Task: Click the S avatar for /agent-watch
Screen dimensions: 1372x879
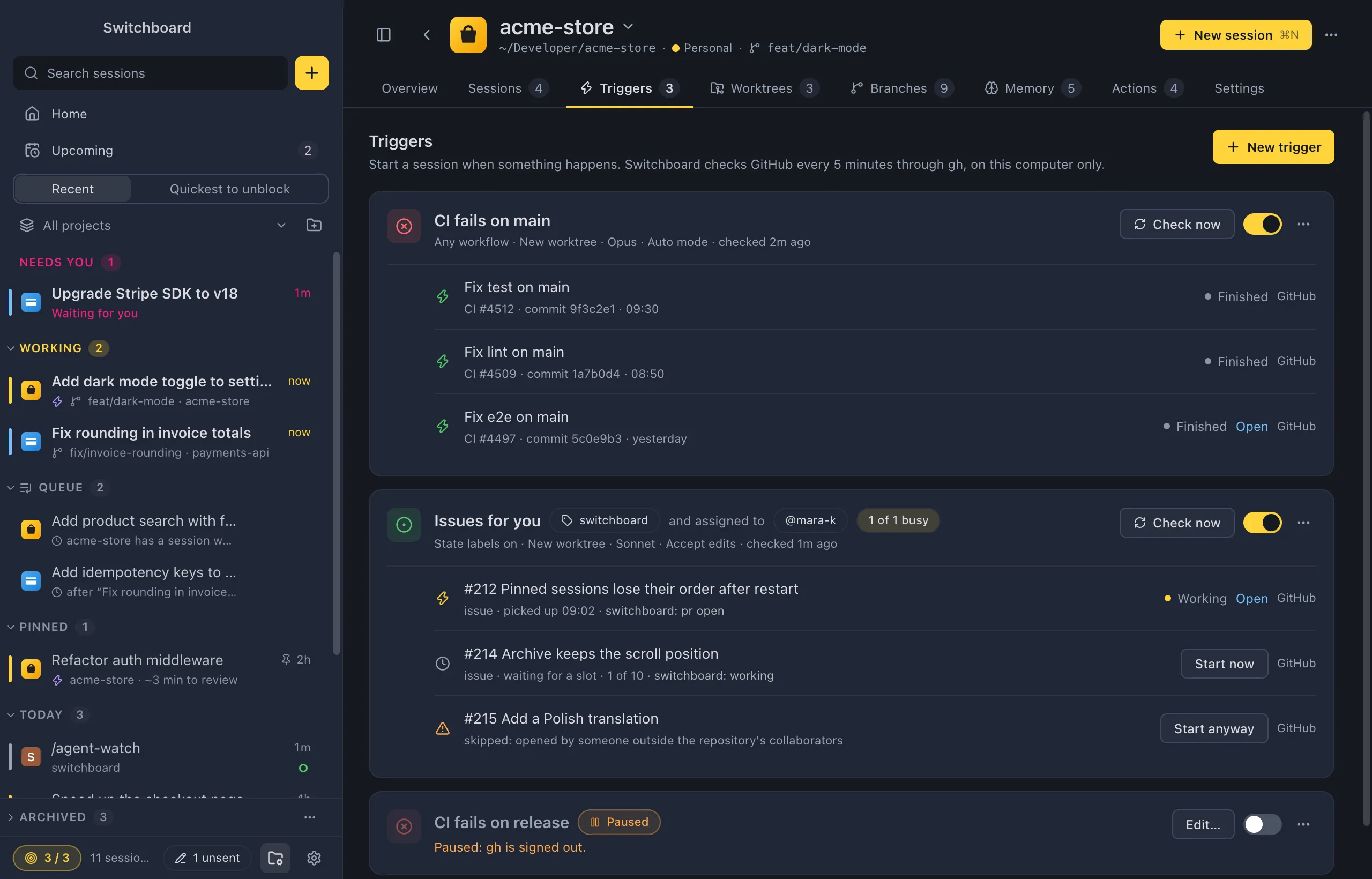Action: 31,757
